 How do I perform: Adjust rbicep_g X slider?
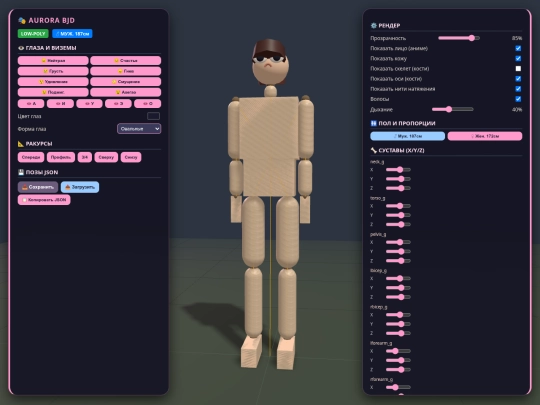pos(398,315)
